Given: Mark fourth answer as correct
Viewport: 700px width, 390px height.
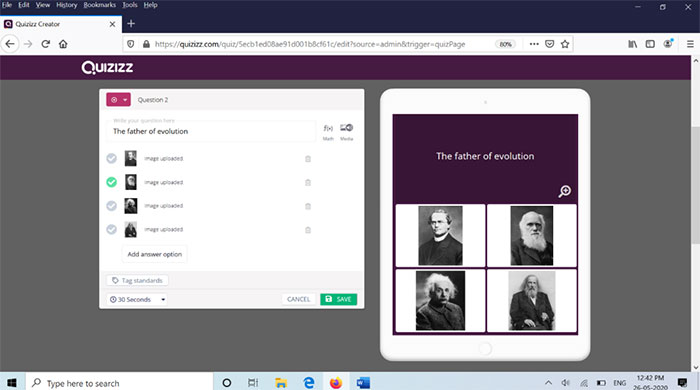Looking at the screenshot, I should pyautogui.click(x=112, y=229).
